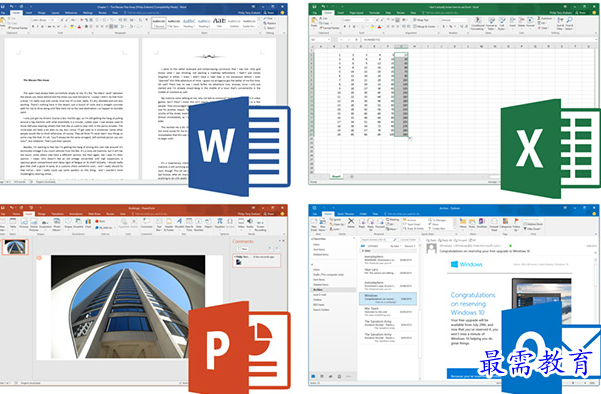The width and height of the screenshot is (601, 394).
Task: Open Conditional Formatting in Excel
Action: pyautogui.click(x=477, y=24)
